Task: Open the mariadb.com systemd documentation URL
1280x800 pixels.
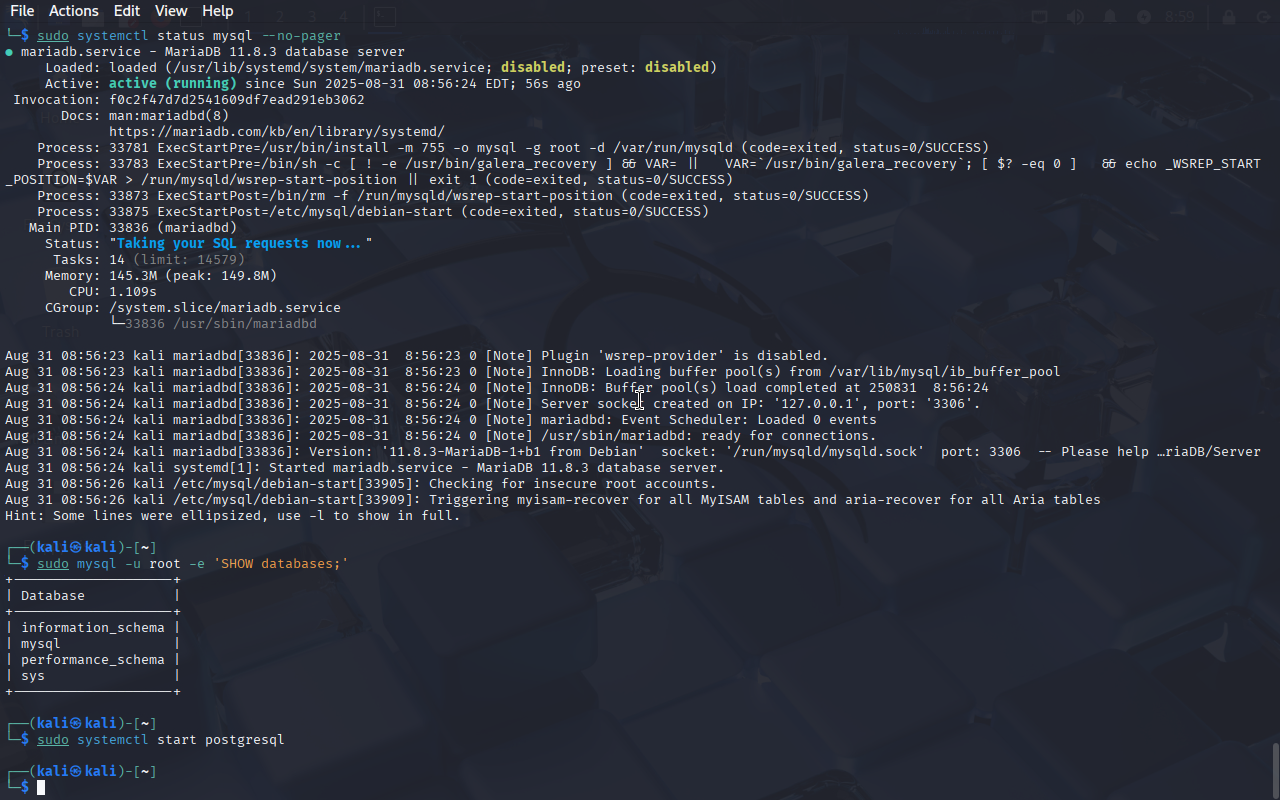Action: coord(277,132)
